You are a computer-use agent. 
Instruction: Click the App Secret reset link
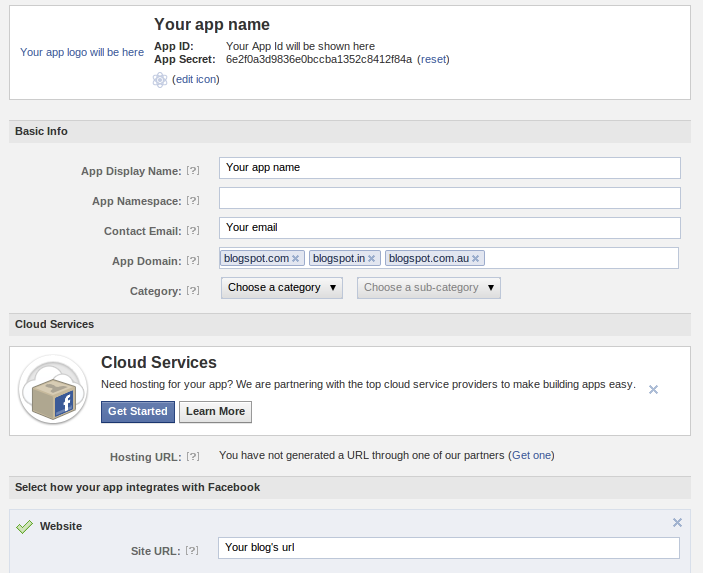click(433, 59)
